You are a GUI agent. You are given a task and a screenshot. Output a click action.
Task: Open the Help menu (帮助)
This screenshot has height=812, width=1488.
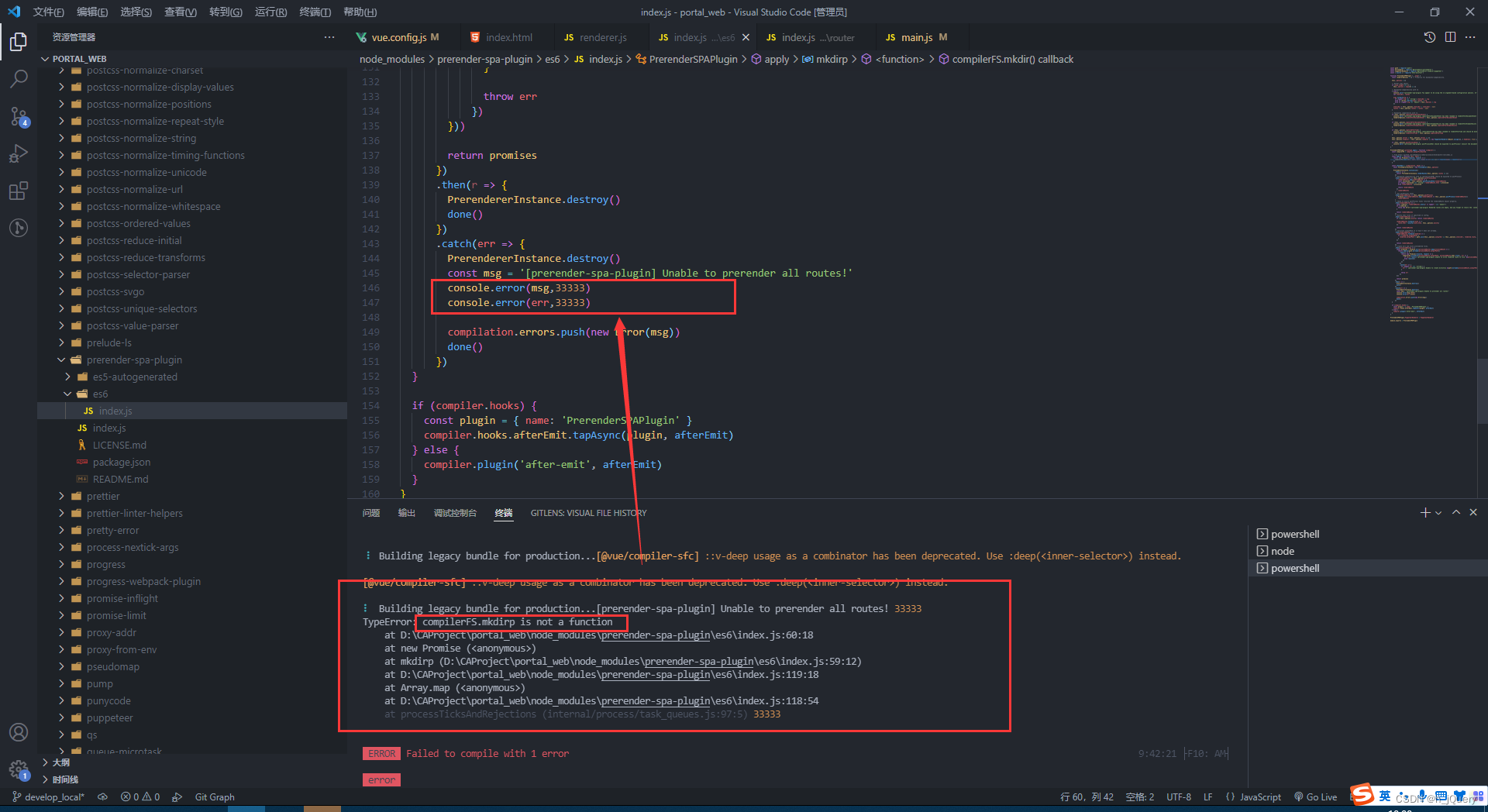(x=360, y=12)
